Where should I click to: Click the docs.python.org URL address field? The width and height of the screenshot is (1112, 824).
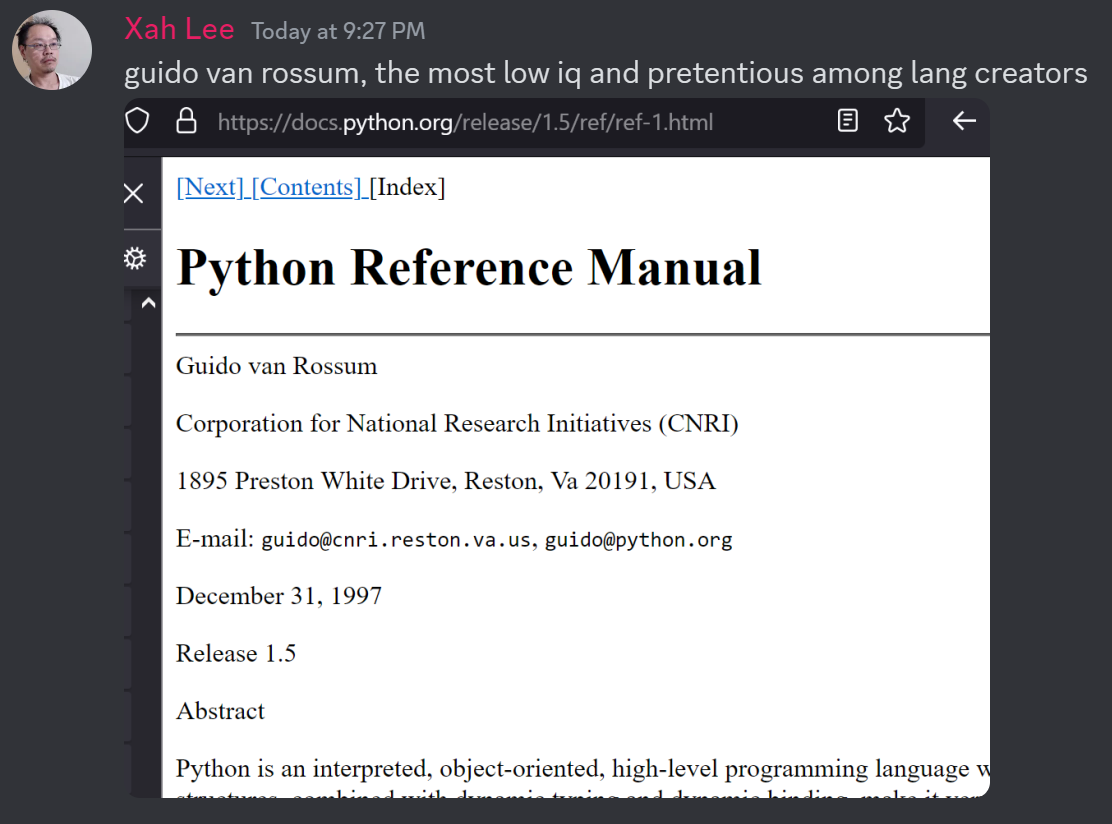pos(465,123)
